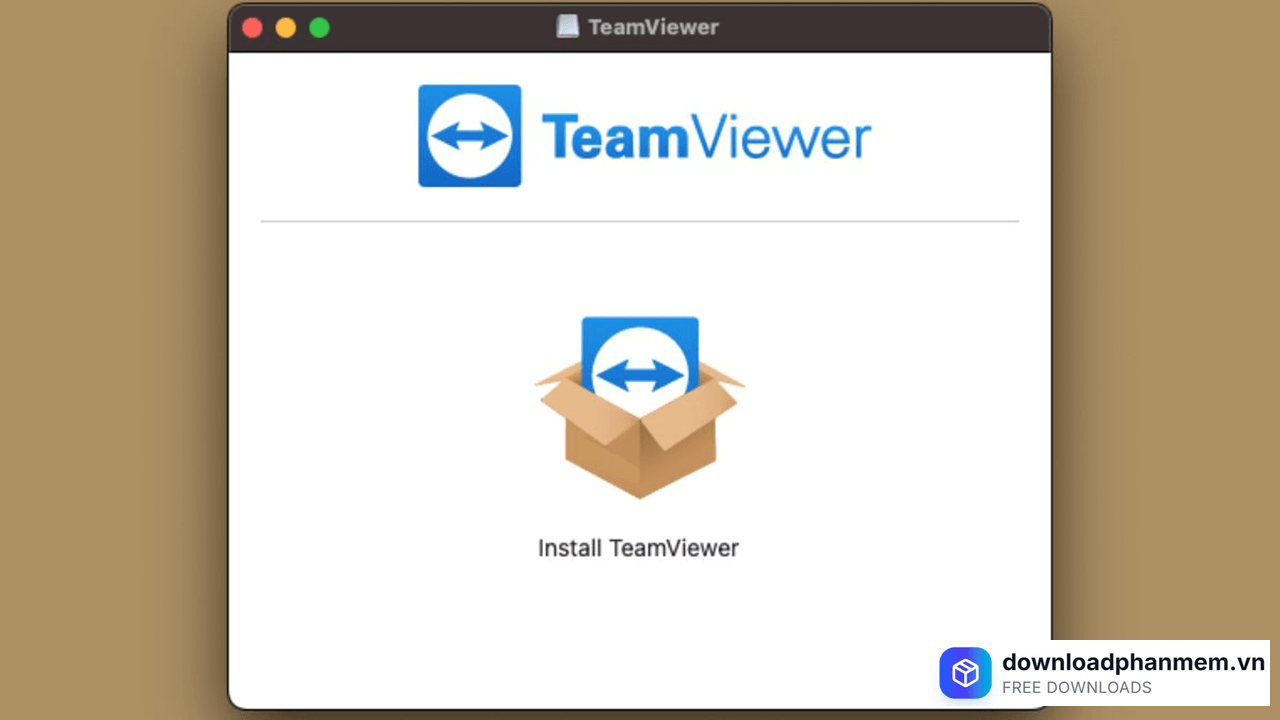The height and width of the screenshot is (720, 1280).
Task: Click the downloadphanmem.vn cube logo icon
Action: click(965, 673)
